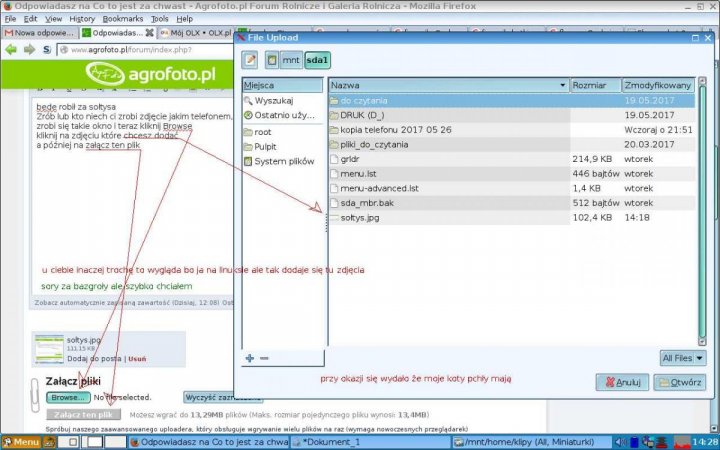Toggle the mnt path segment button
The width and height of the screenshot is (720, 450).
click(291, 60)
